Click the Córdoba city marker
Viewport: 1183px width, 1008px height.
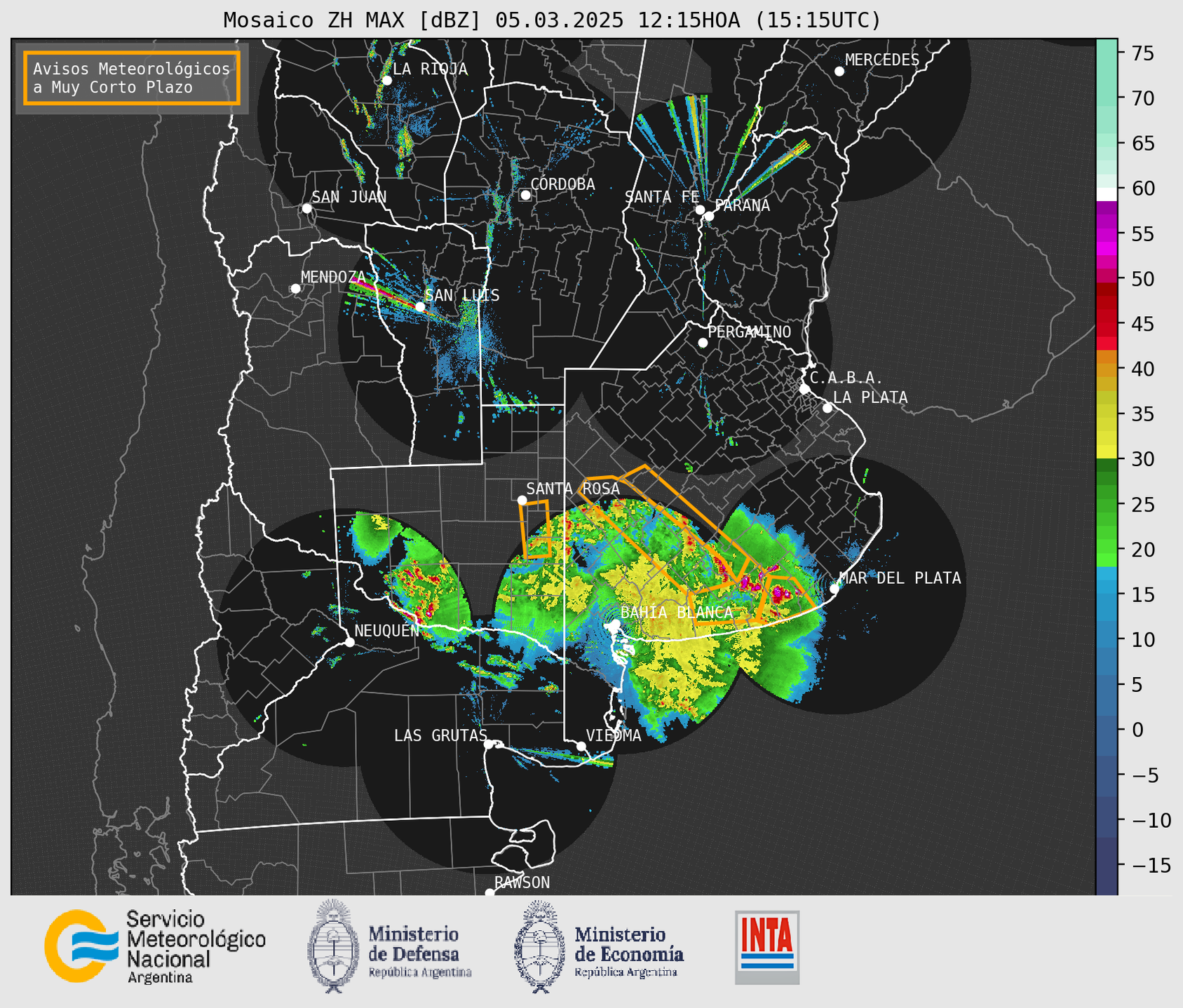525,195
